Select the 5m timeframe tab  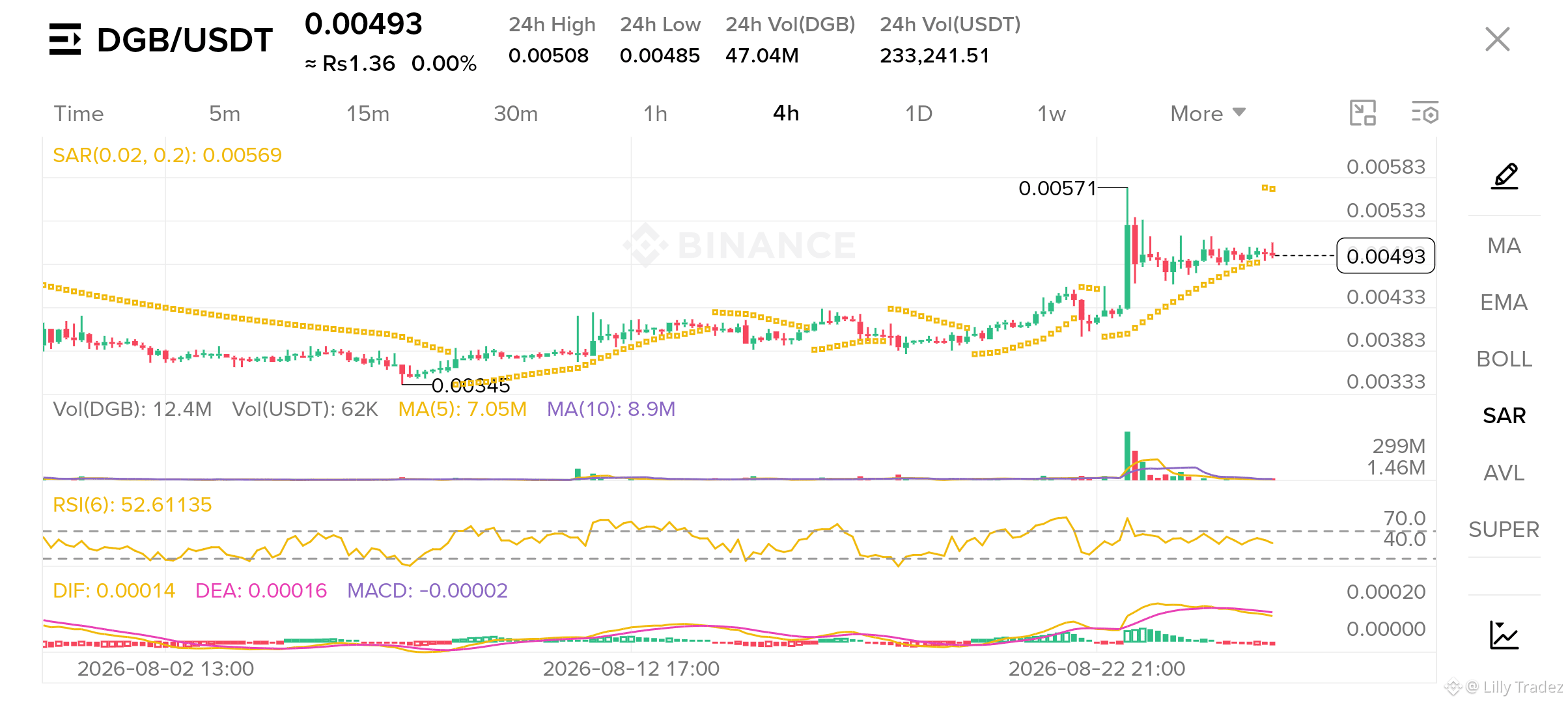coord(225,114)
